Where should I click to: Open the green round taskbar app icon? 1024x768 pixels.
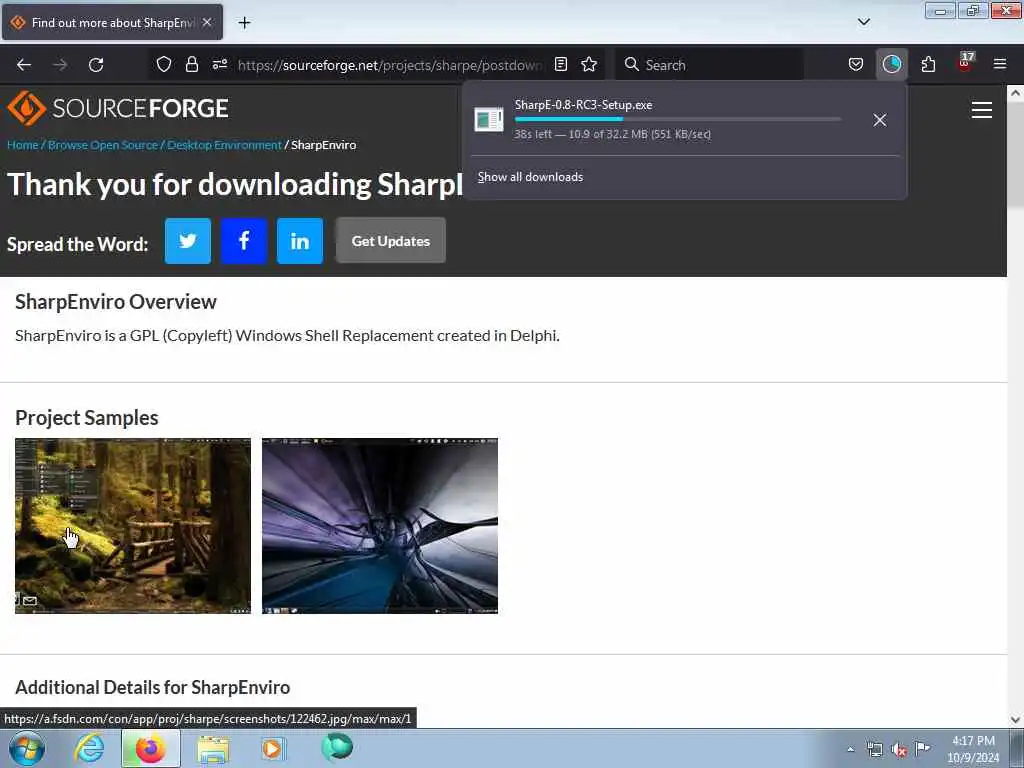(x=337, y=747)
